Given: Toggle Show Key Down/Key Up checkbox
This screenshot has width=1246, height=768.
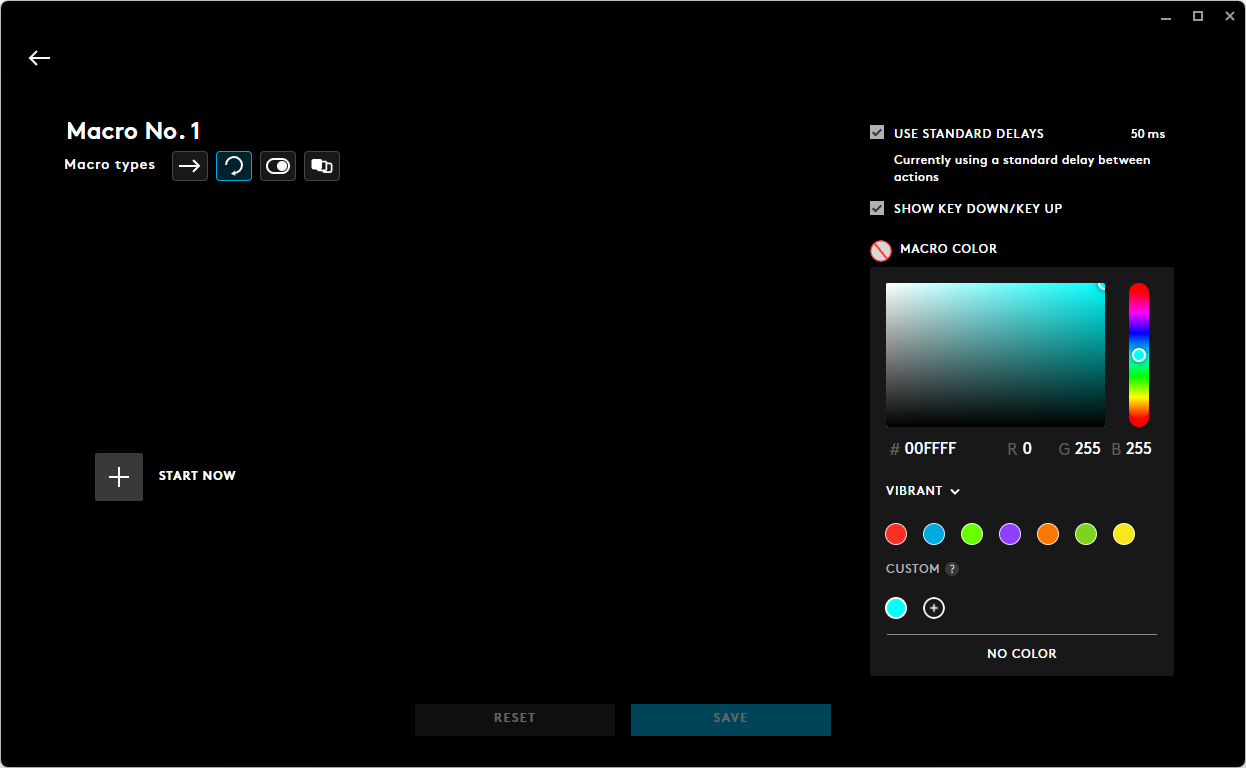Looking at the screenshot, I should tap(877, 208).
